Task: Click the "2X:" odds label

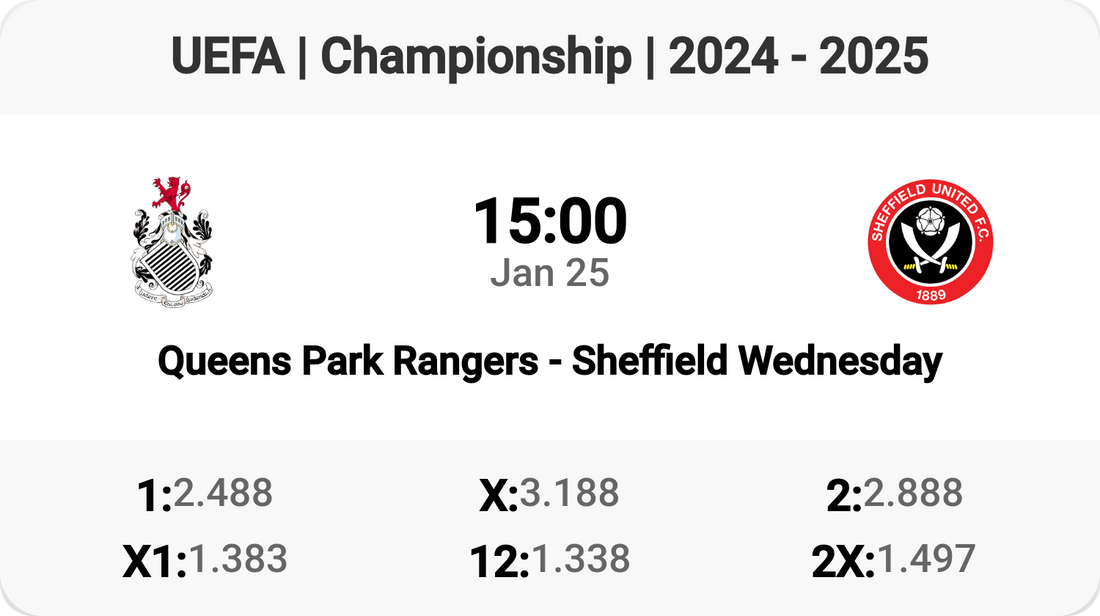Action: point(843,563)
